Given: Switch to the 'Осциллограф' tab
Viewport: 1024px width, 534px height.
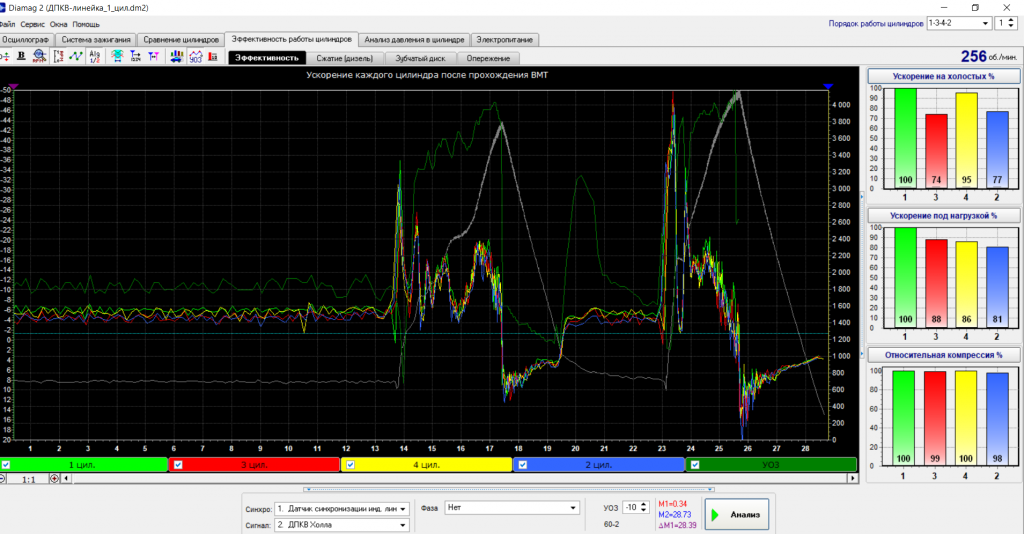Looking at the screenshot, I should click(26, 40).
